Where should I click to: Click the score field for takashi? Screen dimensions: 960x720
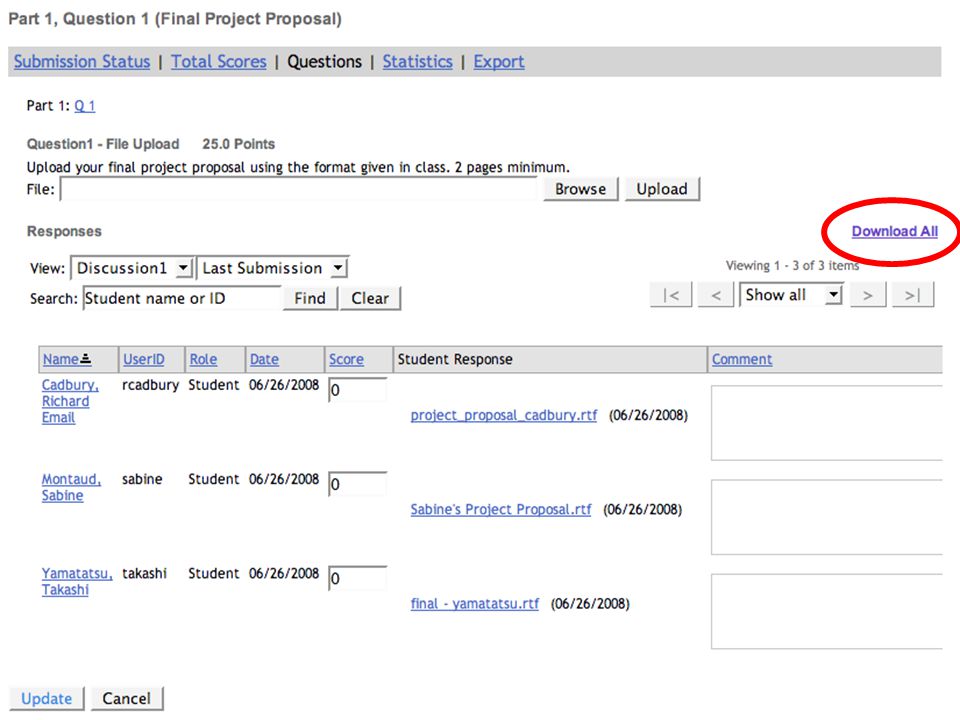point(358,579)
